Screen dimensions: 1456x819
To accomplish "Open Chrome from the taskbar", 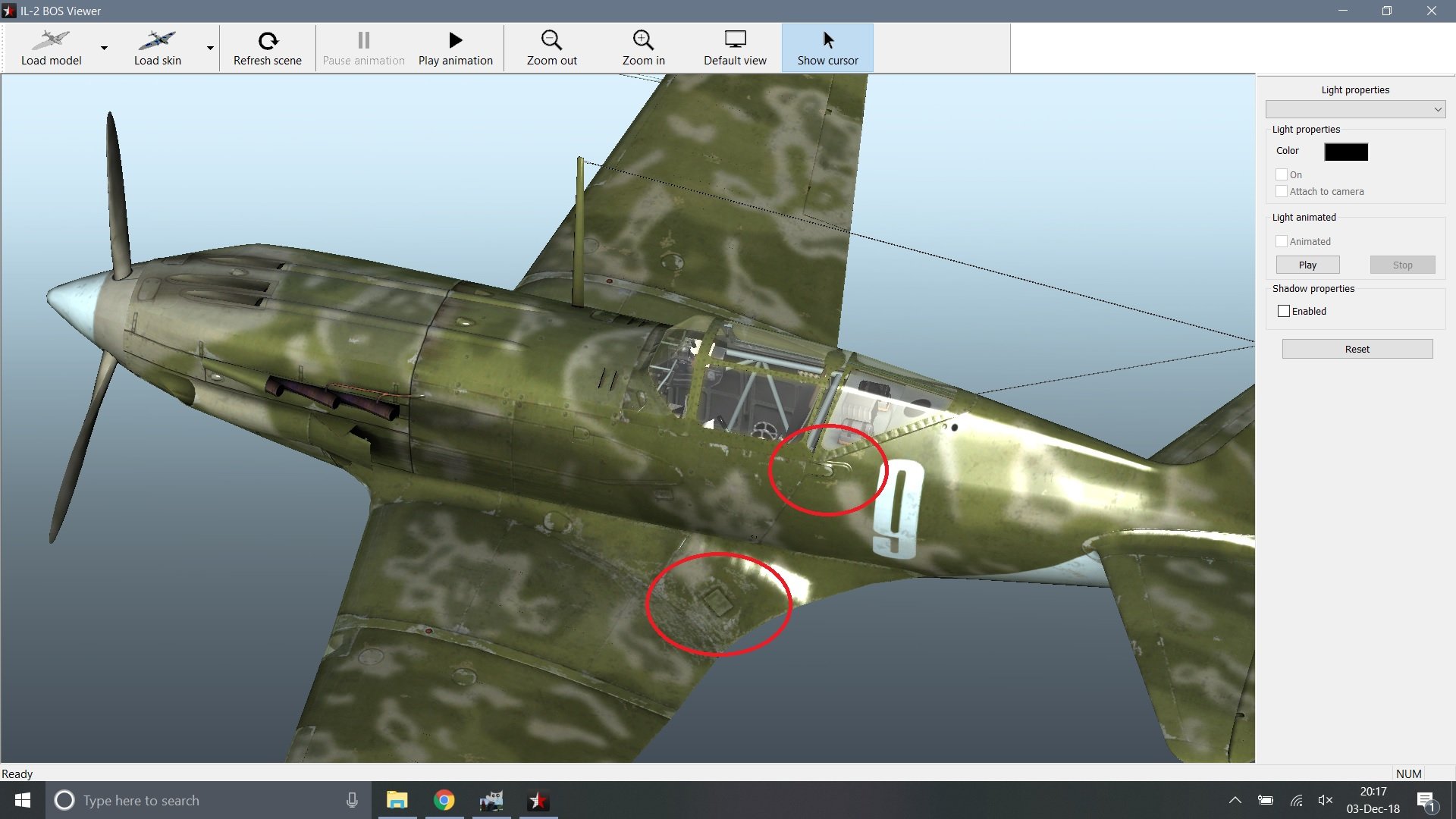I will coord(444,800).
